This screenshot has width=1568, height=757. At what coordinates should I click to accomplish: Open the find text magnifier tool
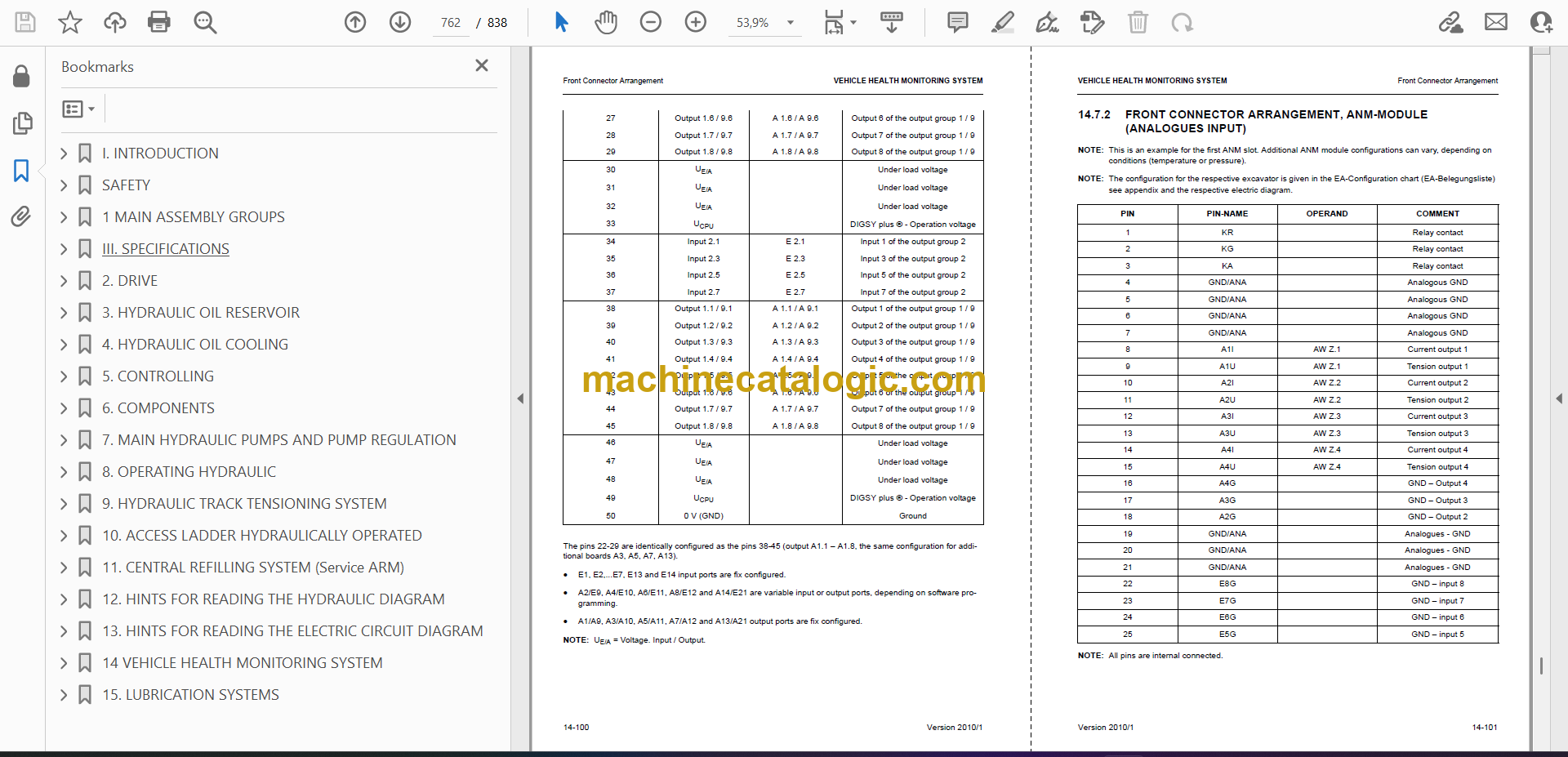[205, 22]
